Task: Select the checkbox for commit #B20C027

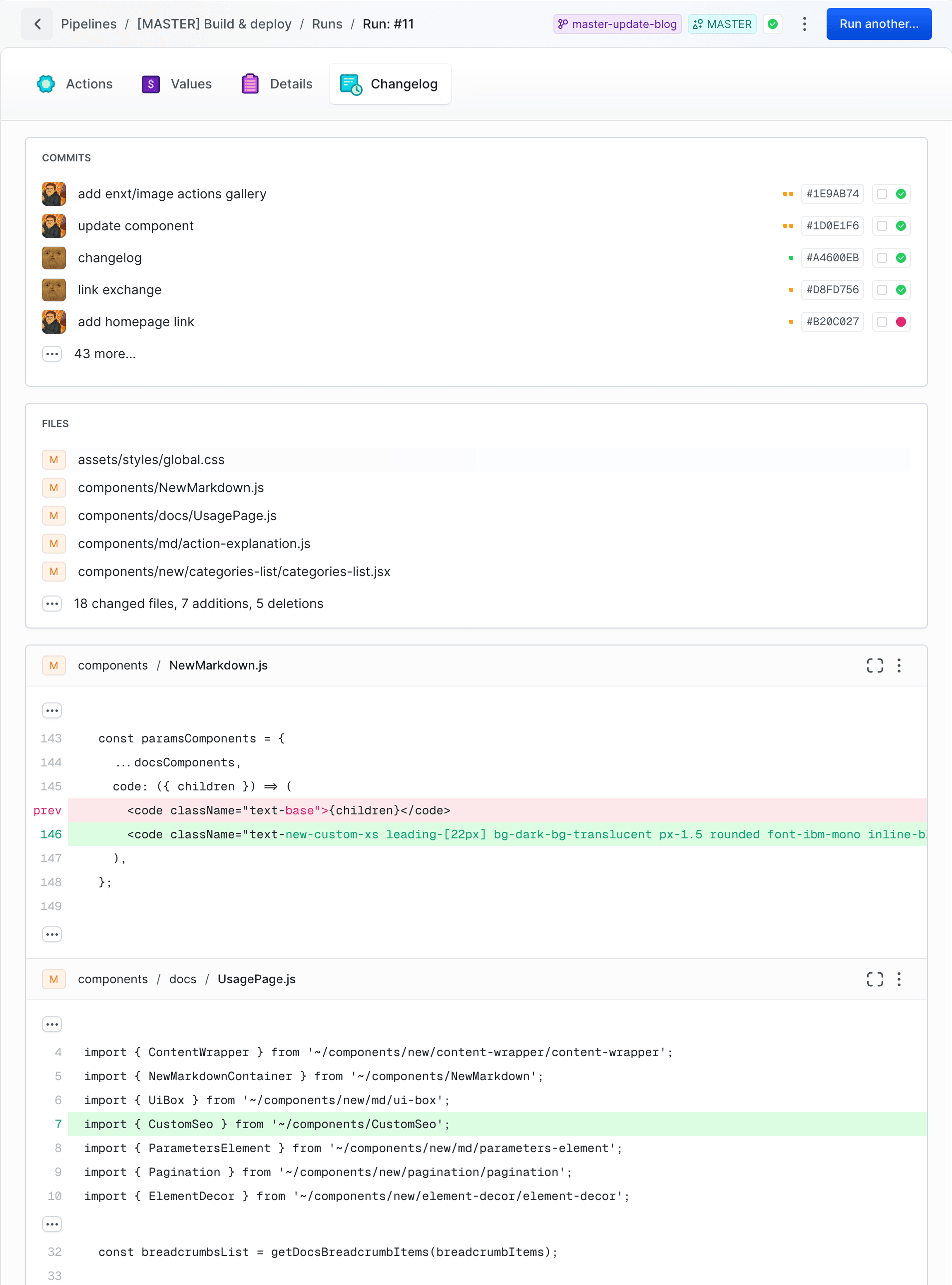Action: click(x=882, y=322)
